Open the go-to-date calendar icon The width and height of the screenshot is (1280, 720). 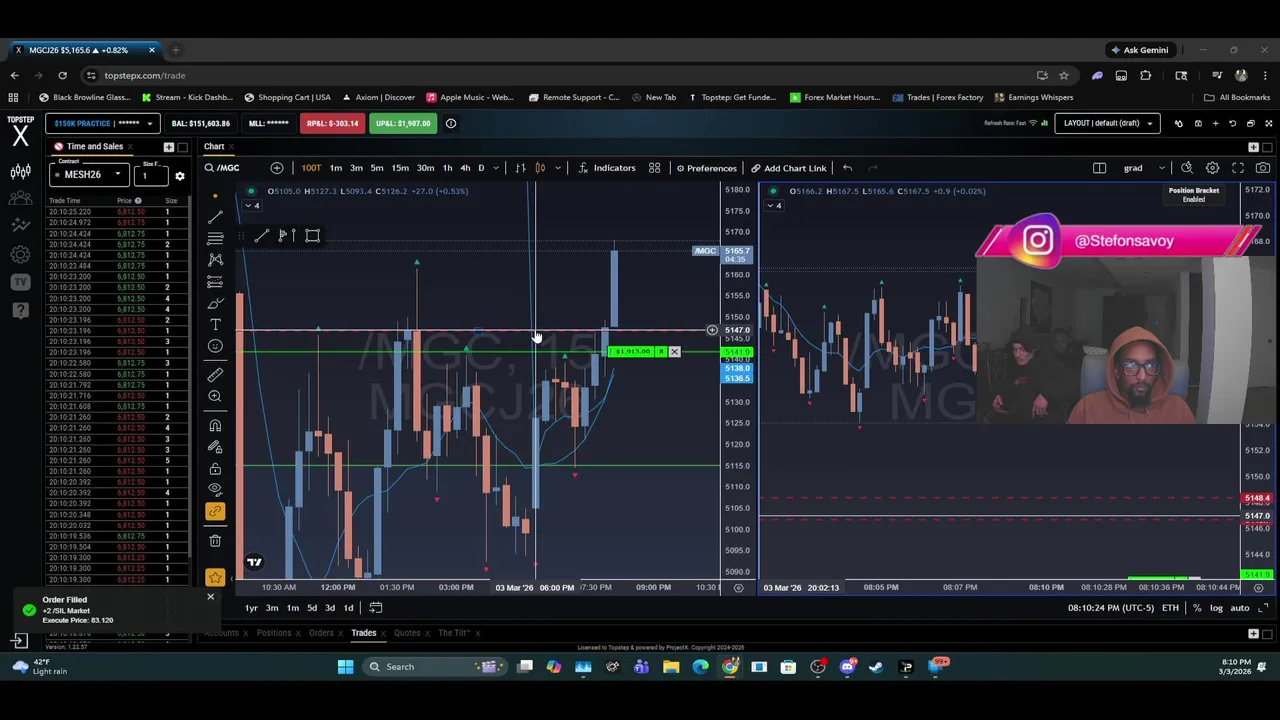click(x=376, y=608)
